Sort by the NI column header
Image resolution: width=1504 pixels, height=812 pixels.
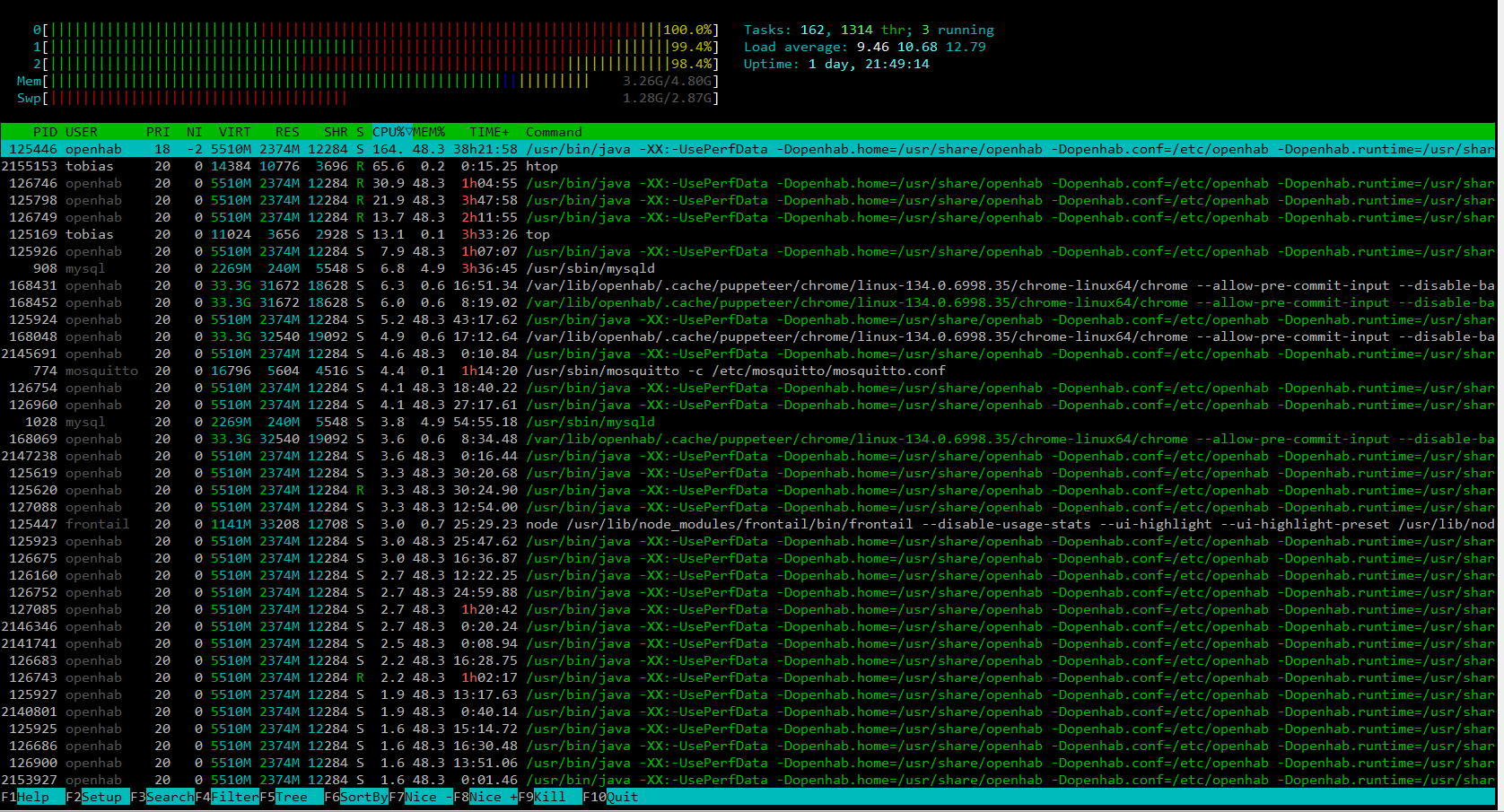195,132
